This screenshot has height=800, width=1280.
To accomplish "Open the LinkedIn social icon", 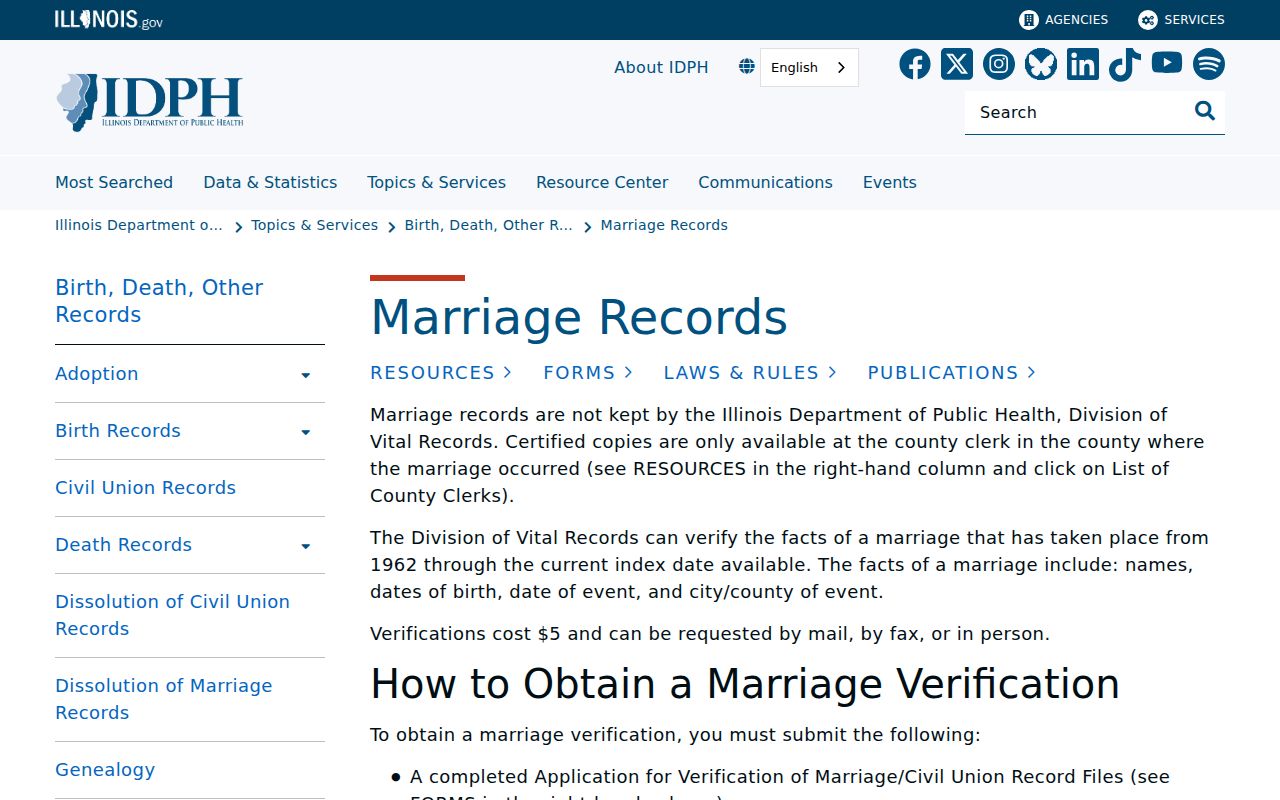I will [1083, 64].
